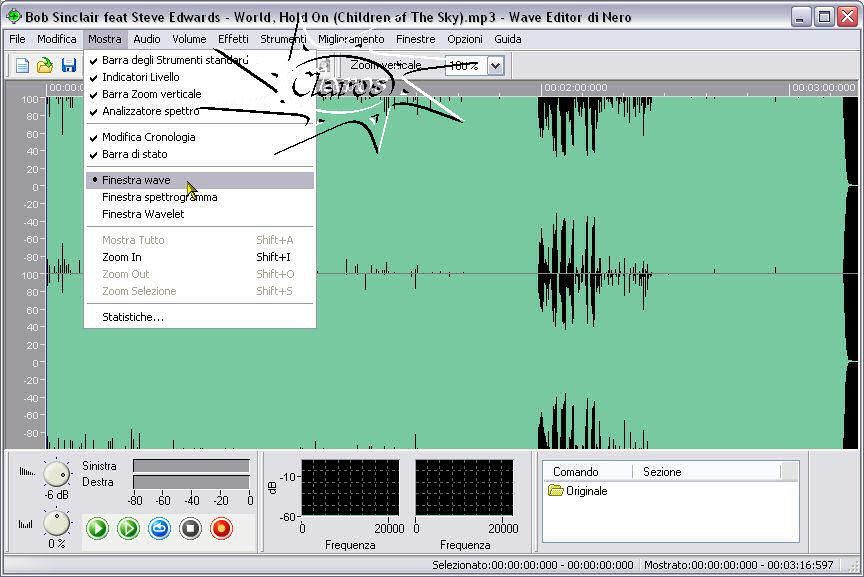Screen dimensions: 864x577
Task: Start recording with the red Record button
Action: 221,529
